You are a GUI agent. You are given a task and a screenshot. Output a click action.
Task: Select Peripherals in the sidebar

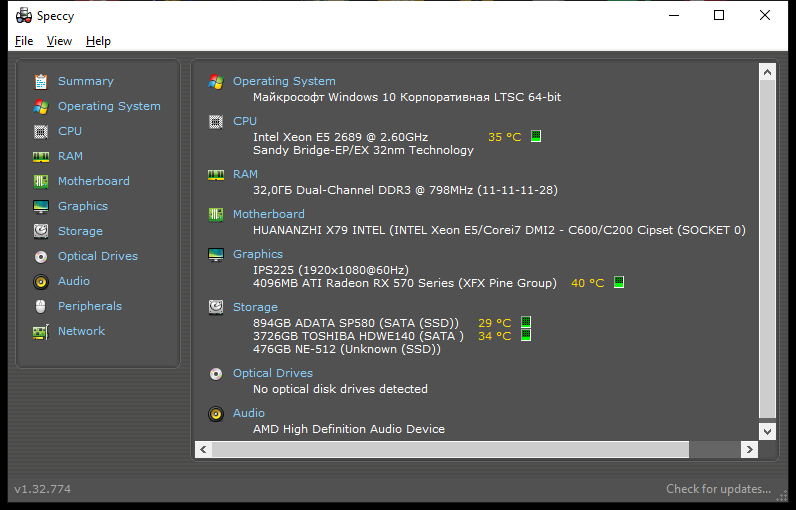pyautogui.click(x=90, y=306)
